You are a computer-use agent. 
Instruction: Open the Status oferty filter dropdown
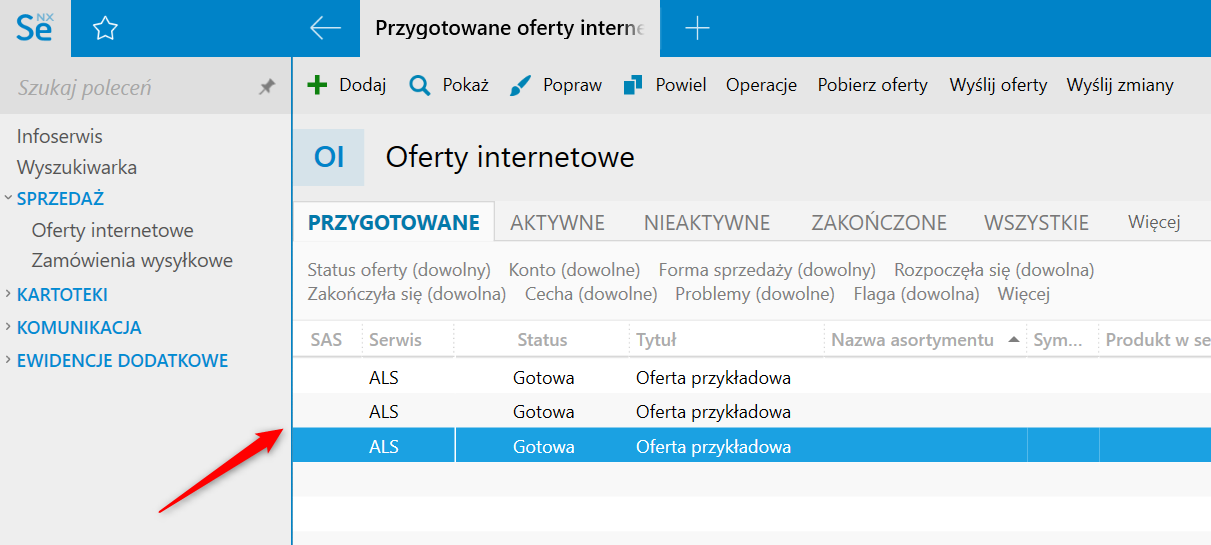click(399, 270)
